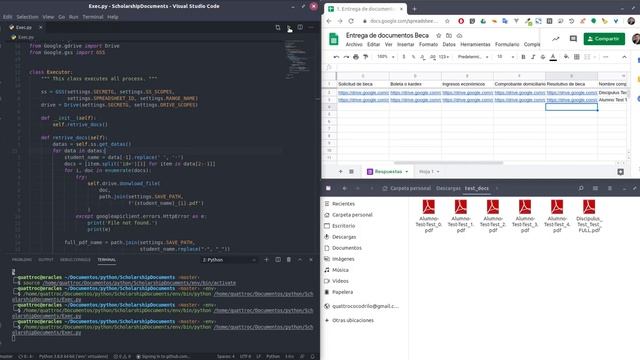Star the Entrega de documentos Beca spreadsheet

click(438, 36)
